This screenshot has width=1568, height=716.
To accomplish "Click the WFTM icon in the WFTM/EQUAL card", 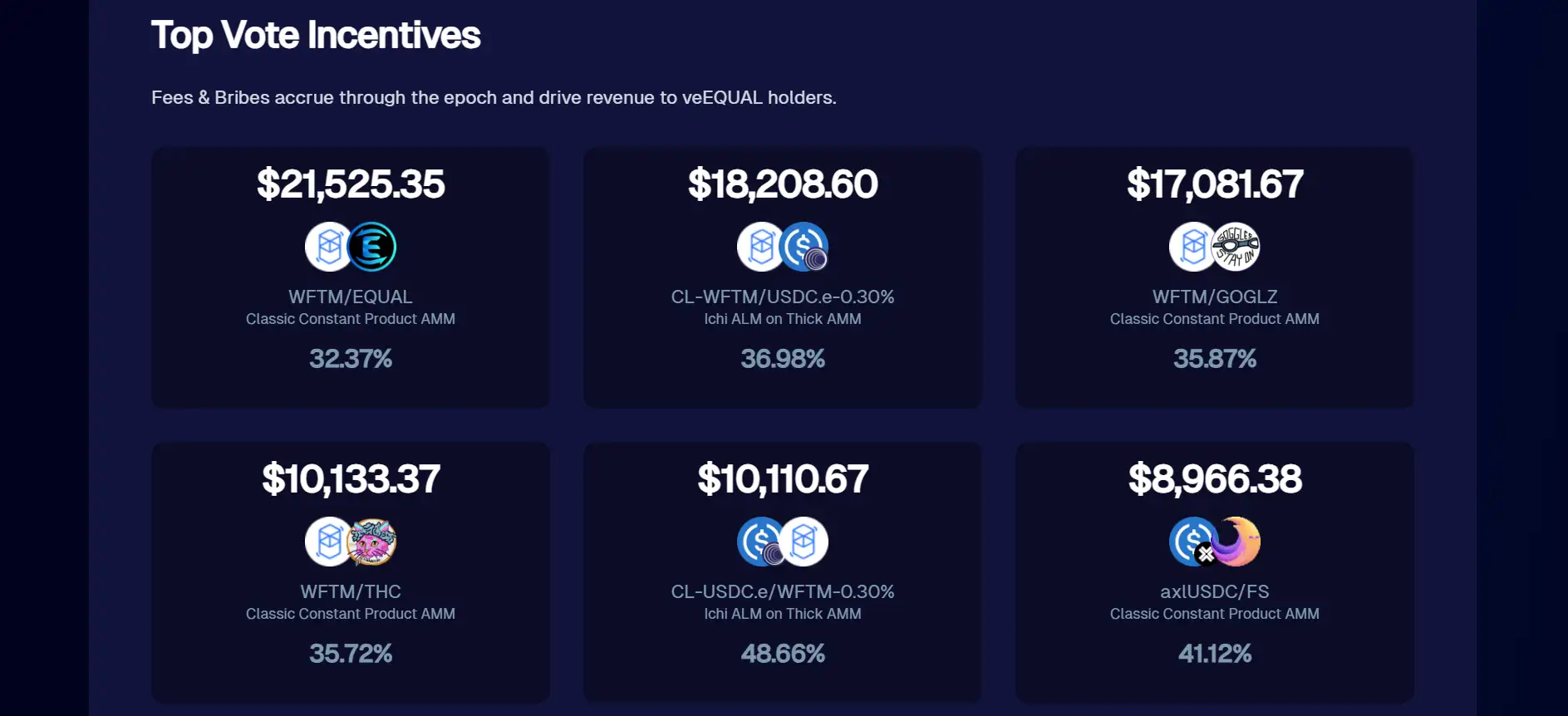I will tap(328, 247).
